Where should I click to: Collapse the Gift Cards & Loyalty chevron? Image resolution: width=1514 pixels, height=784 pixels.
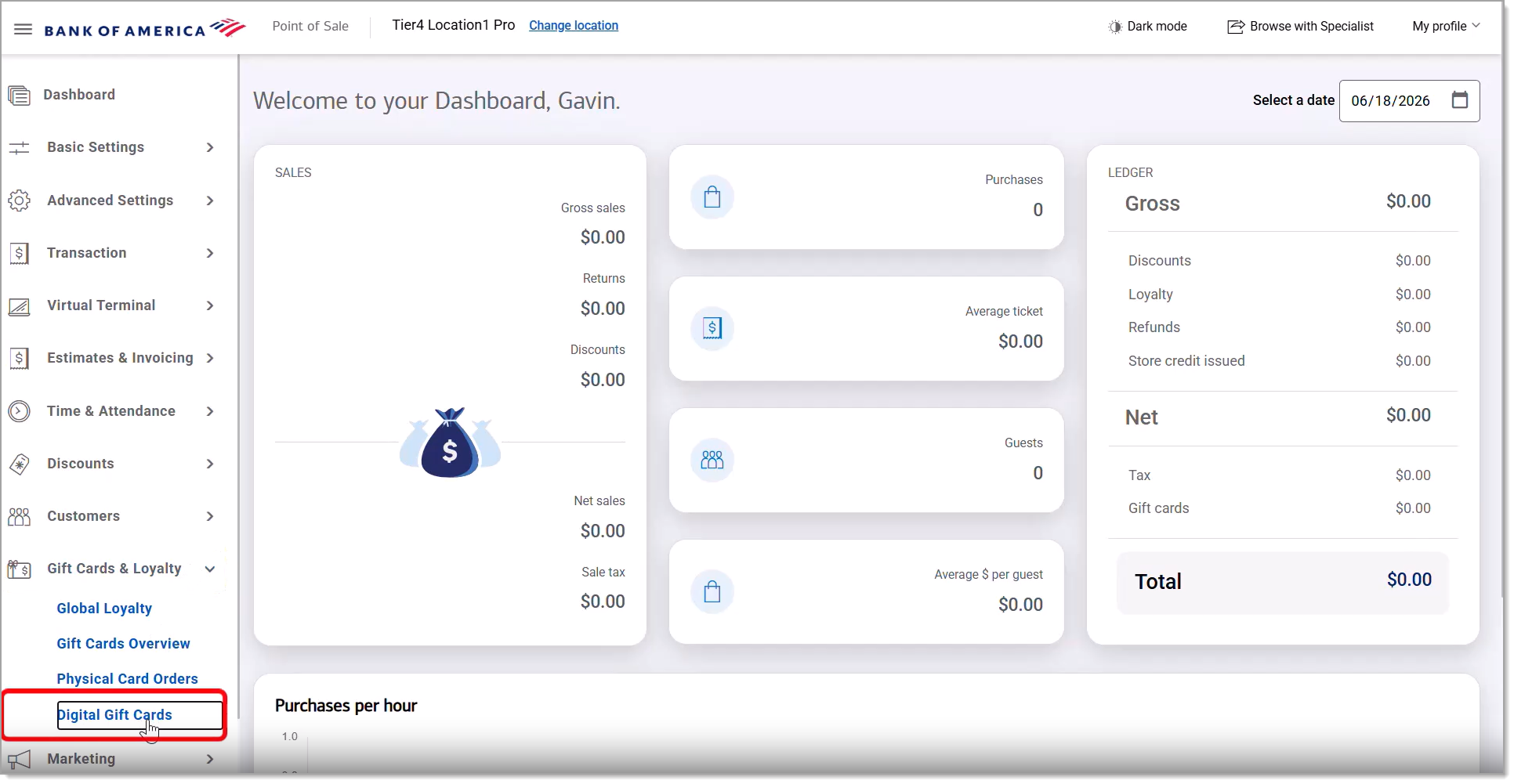click(x=210, y=570)
